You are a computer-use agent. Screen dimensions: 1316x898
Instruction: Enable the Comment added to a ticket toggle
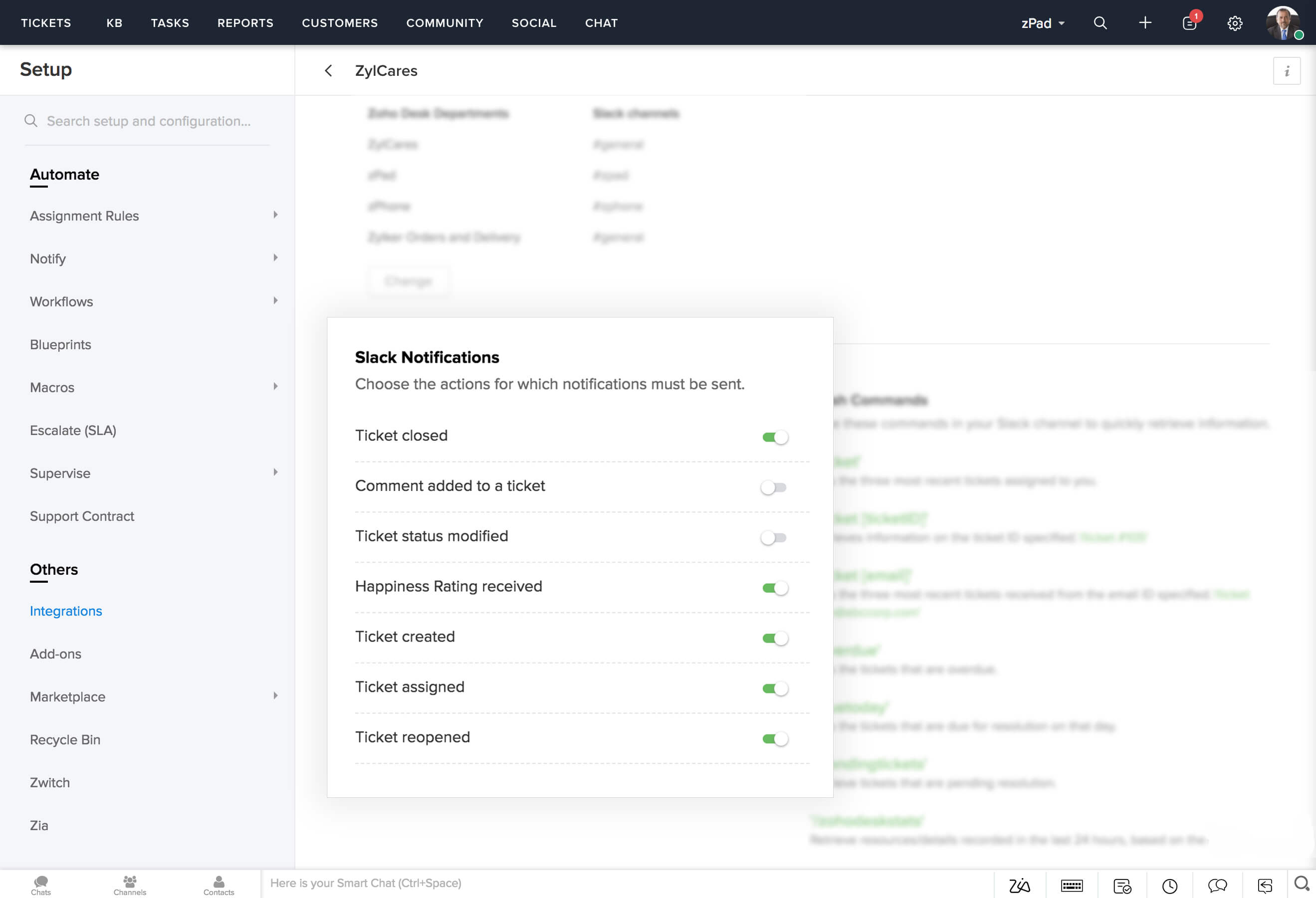[x=775, y=487]
